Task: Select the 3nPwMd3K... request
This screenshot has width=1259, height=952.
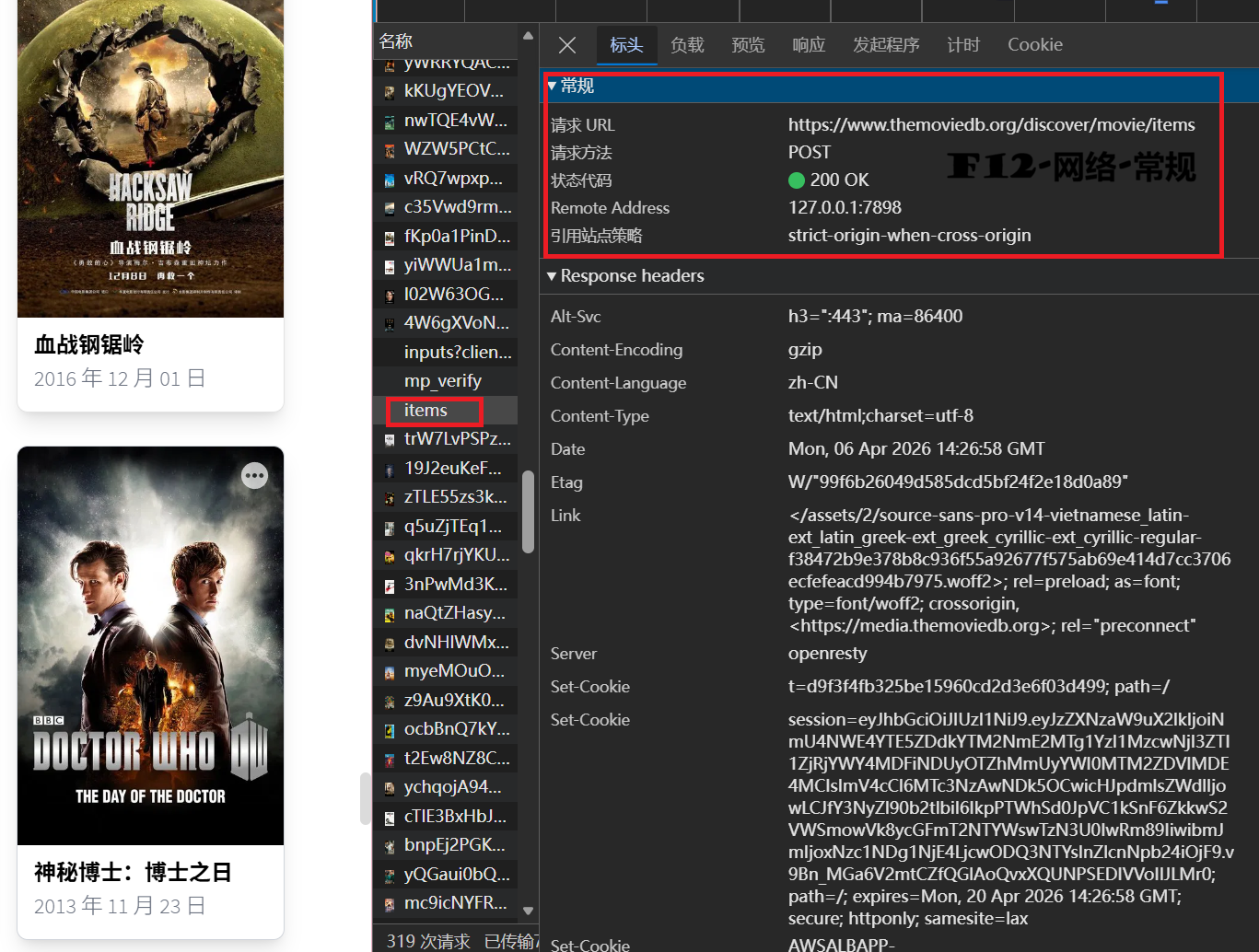Action: 446,584
